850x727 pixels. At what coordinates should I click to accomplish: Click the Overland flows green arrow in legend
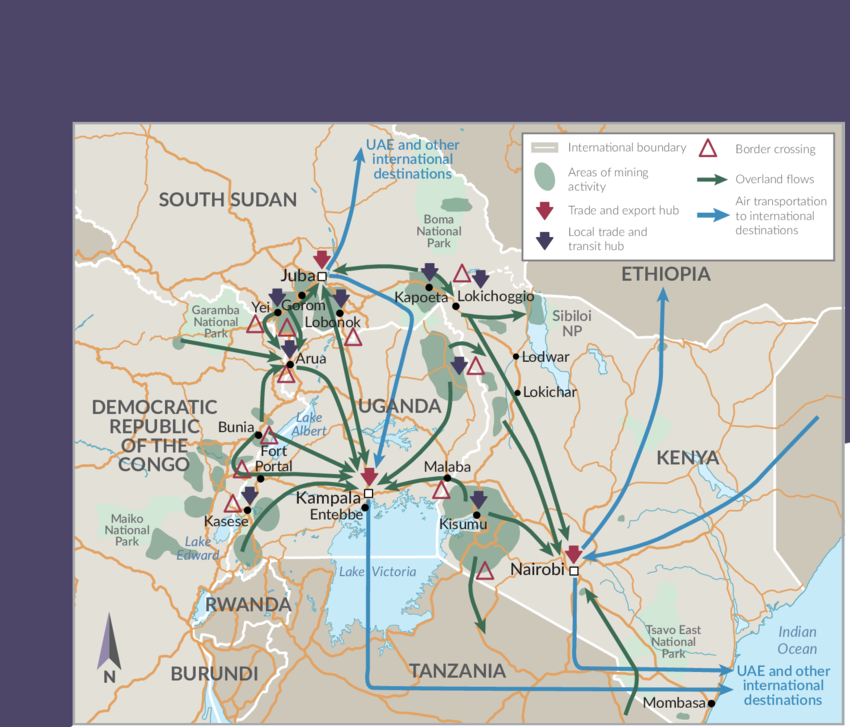coord(712,180)
